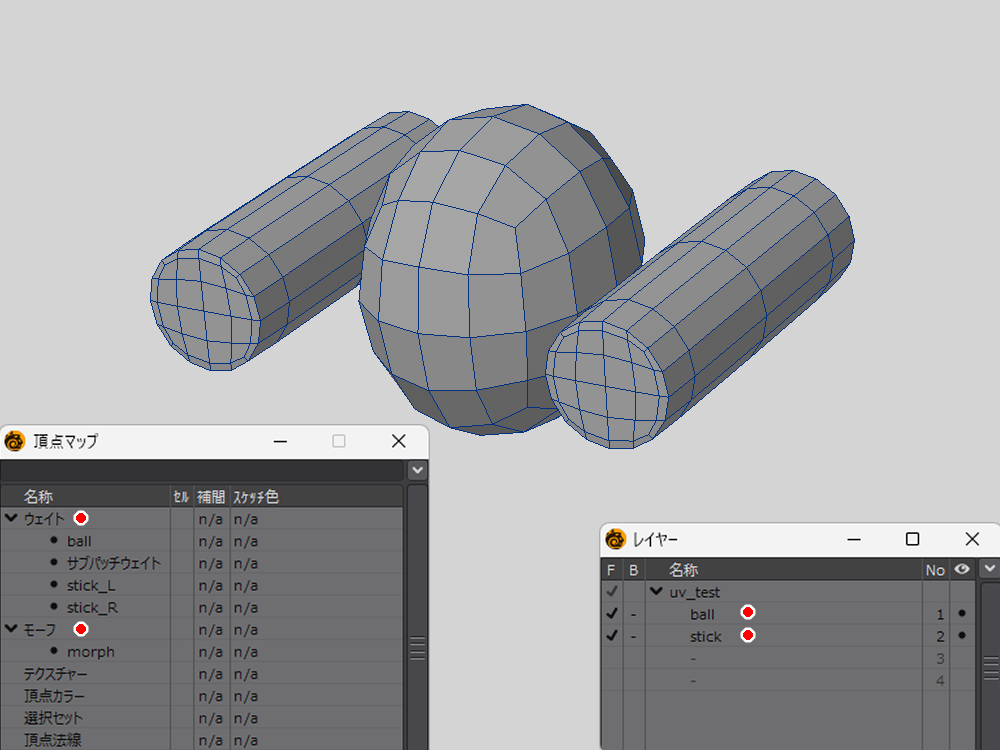The image size is (1000, 750).
Task: Select the サブパッチウェイト weight map
Action: [x=113, y=563]
